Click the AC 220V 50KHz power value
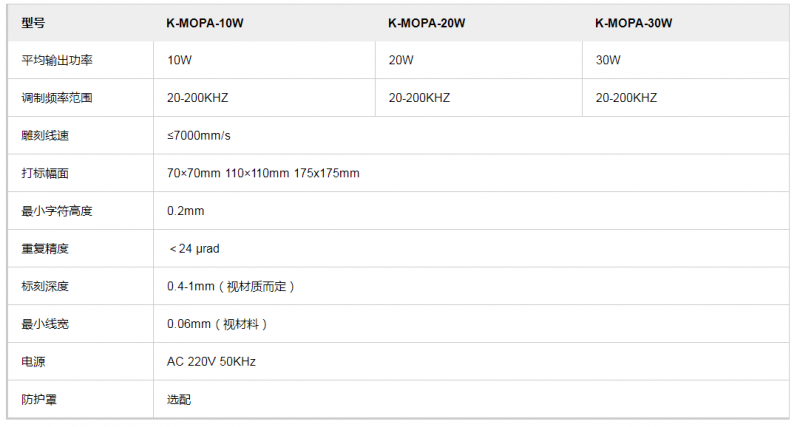 click(x=211, y=361)
